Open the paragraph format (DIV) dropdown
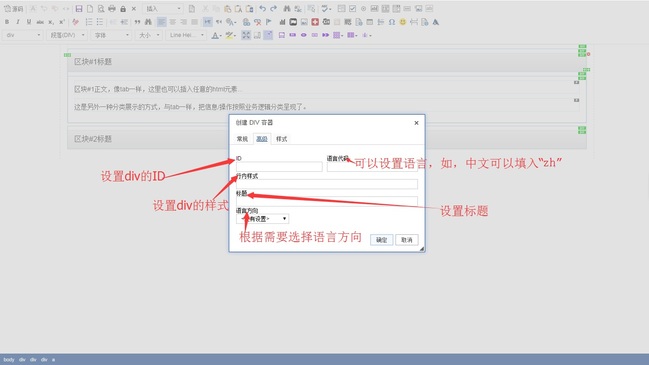This screenshot has height=365, width=649. point(67,35)
